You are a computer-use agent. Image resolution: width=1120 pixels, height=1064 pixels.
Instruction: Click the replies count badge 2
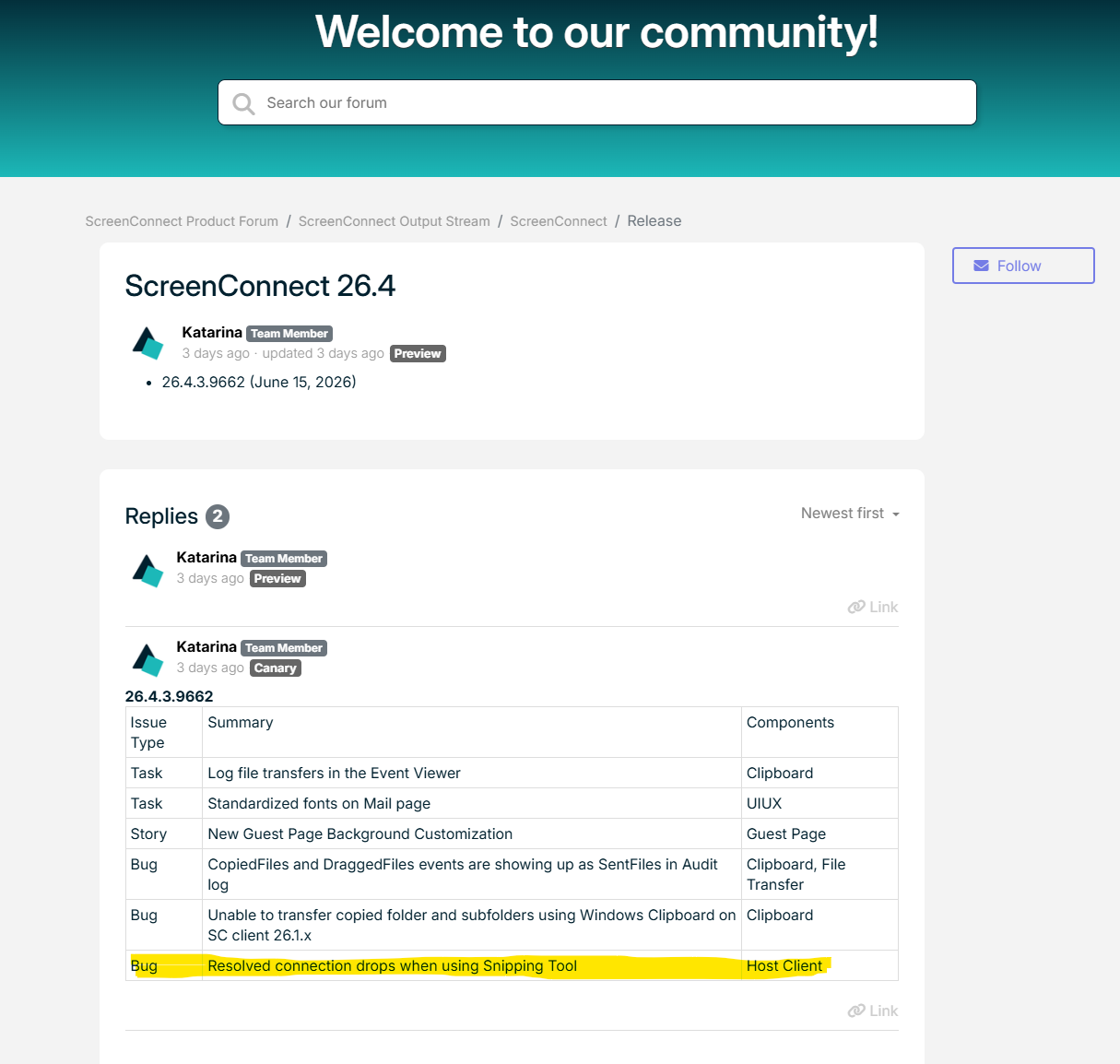click(x=218, y=516)
